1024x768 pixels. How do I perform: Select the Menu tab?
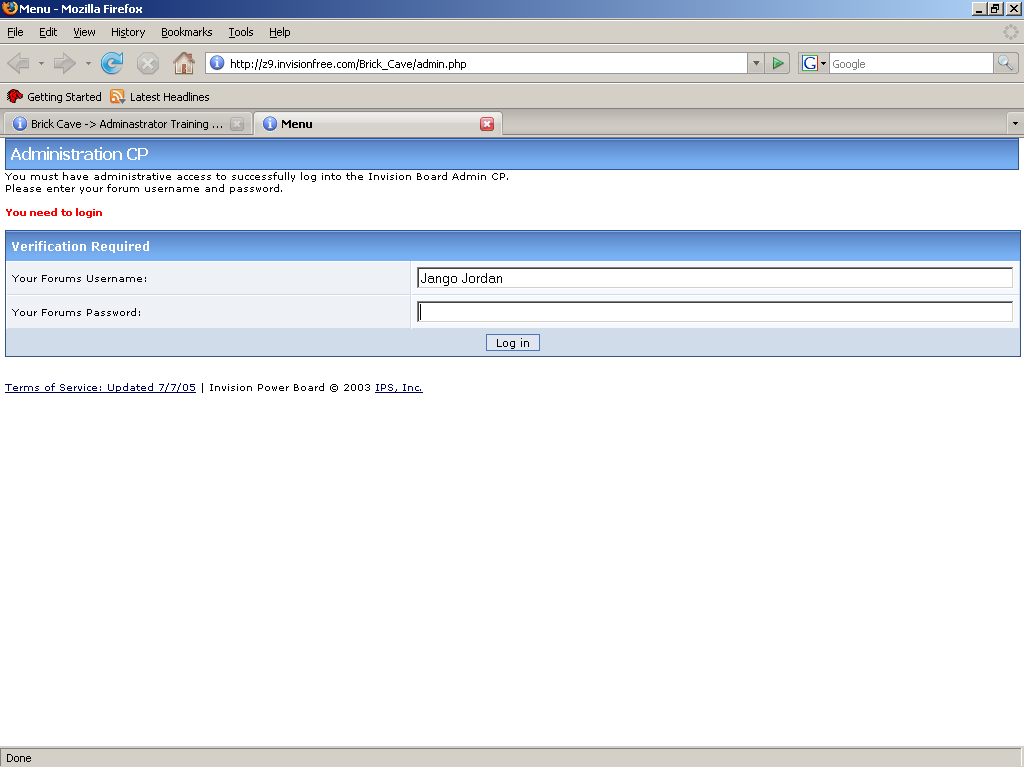pos(377,124)
